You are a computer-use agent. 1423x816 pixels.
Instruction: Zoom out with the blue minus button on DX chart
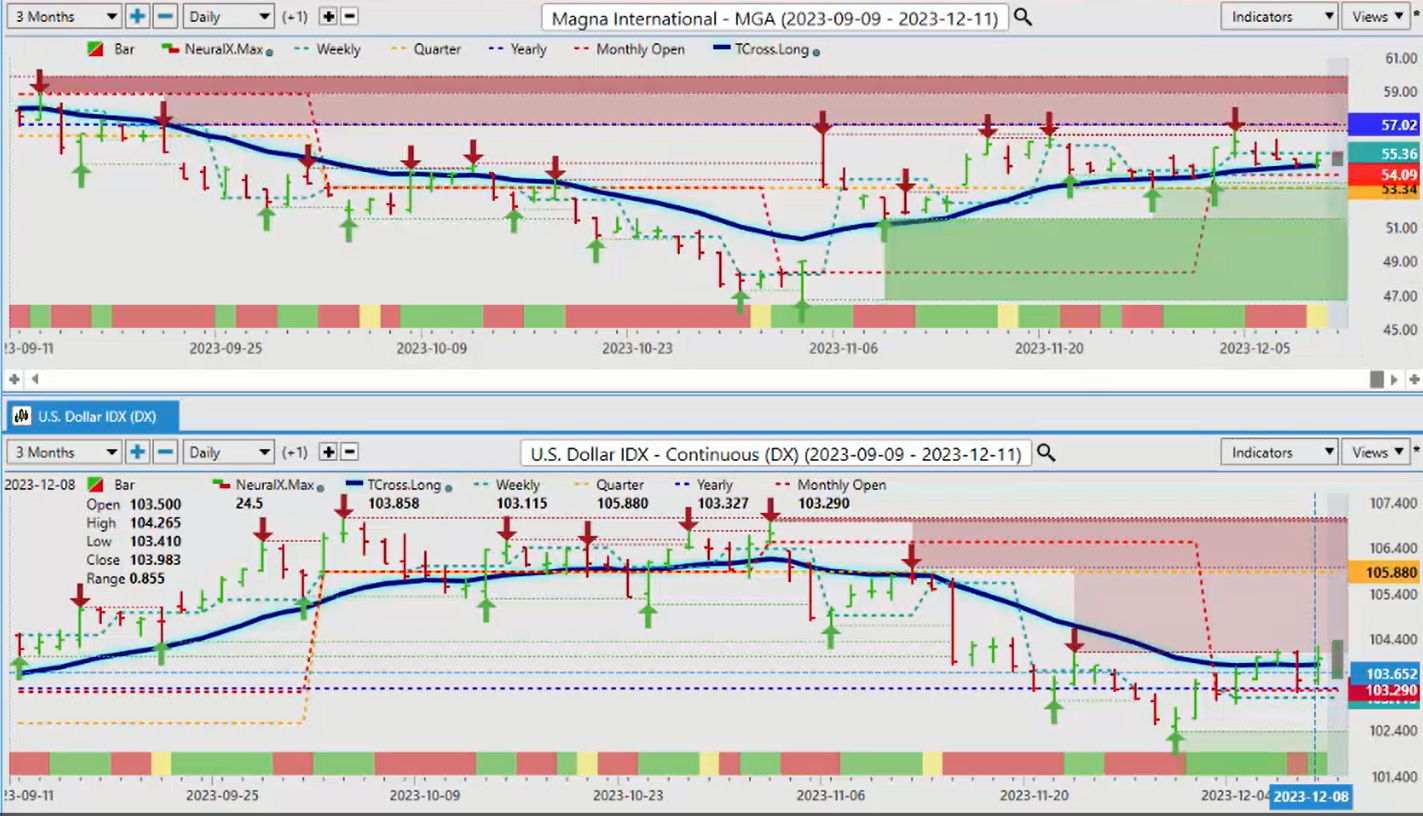(166, 452)
